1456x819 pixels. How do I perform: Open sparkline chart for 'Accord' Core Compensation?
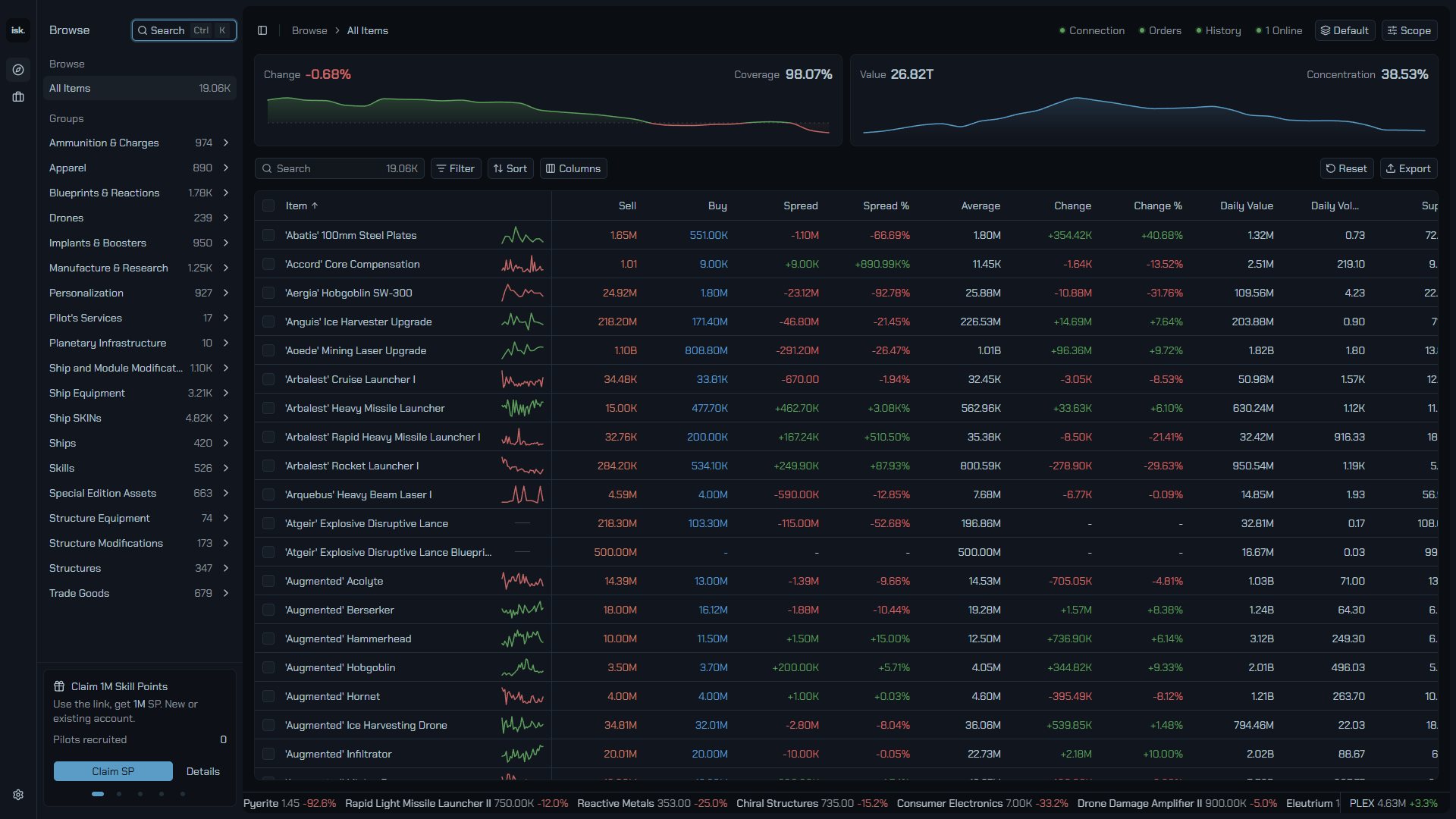click(522, 264)
